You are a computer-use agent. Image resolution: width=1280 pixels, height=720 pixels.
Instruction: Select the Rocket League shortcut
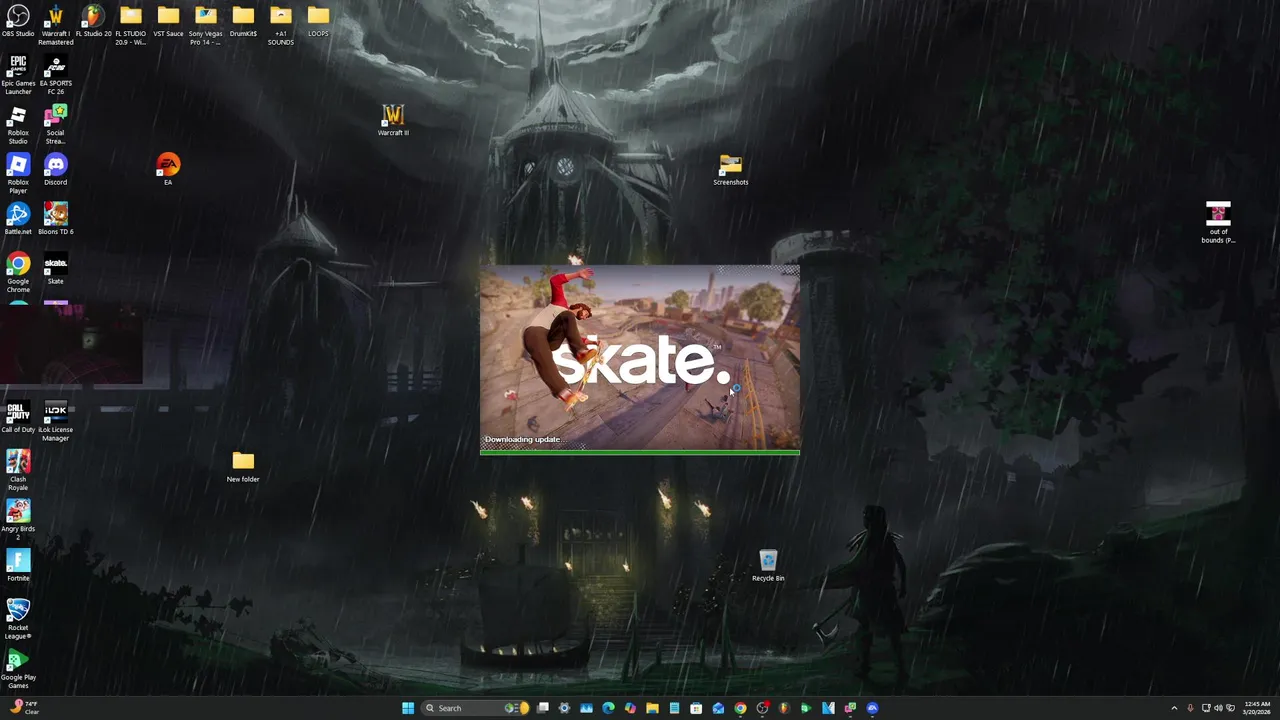point(18,619)
